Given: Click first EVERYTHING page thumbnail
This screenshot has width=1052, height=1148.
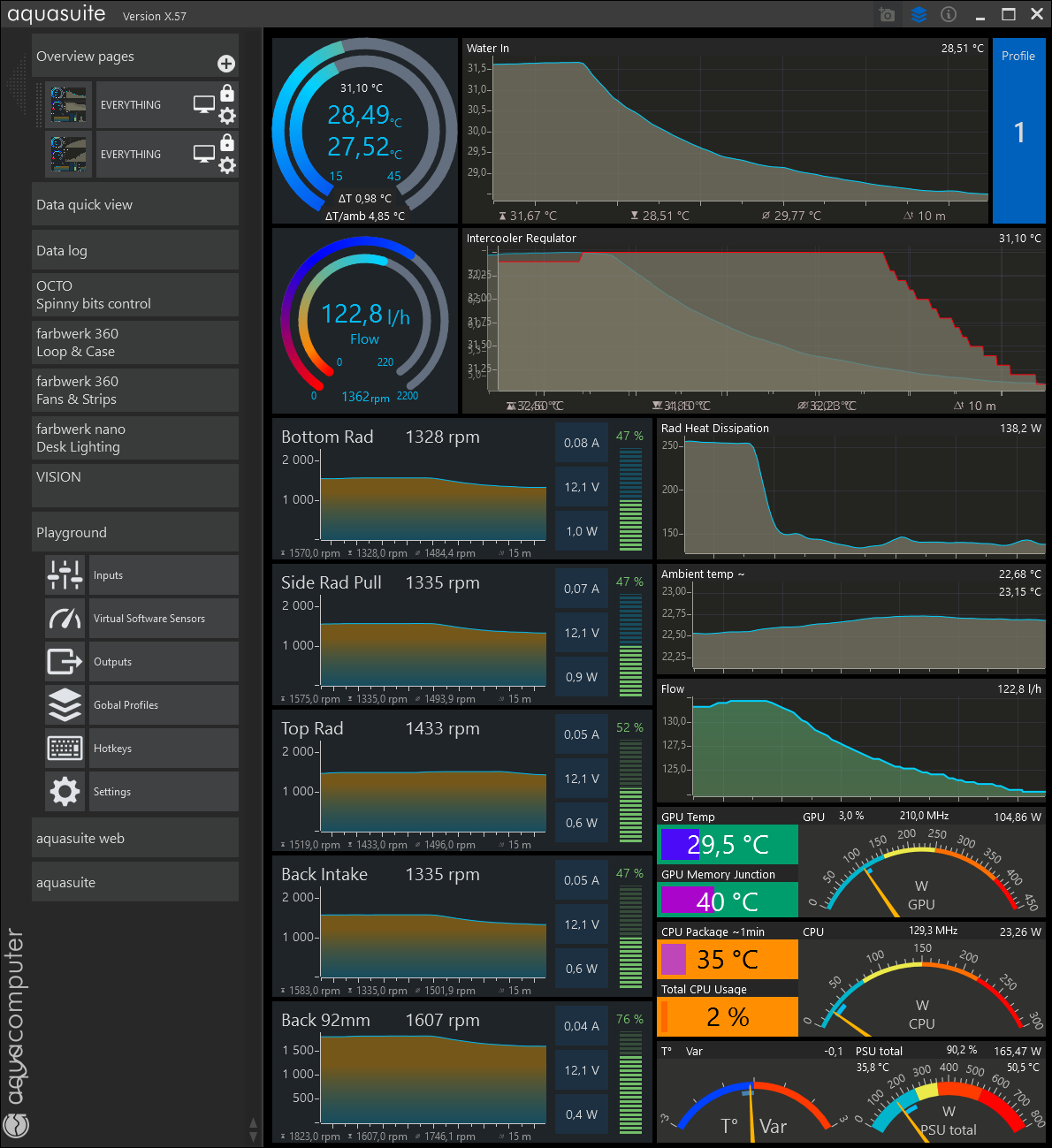Looking at the screenshot, I should click(x=68, y=105).
